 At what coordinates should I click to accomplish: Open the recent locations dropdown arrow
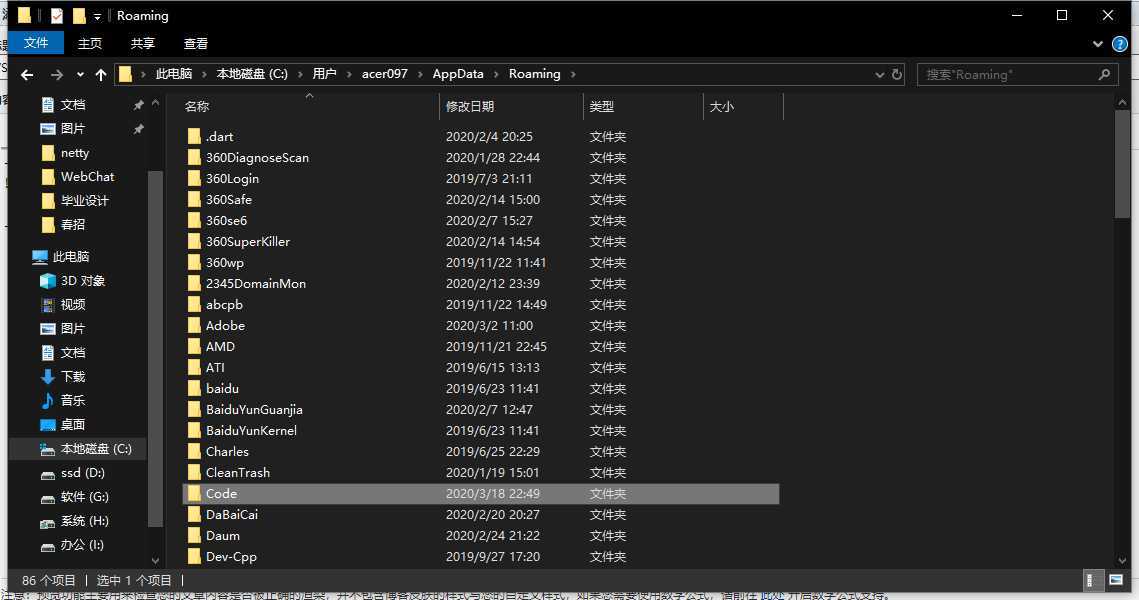coord(80,74)
